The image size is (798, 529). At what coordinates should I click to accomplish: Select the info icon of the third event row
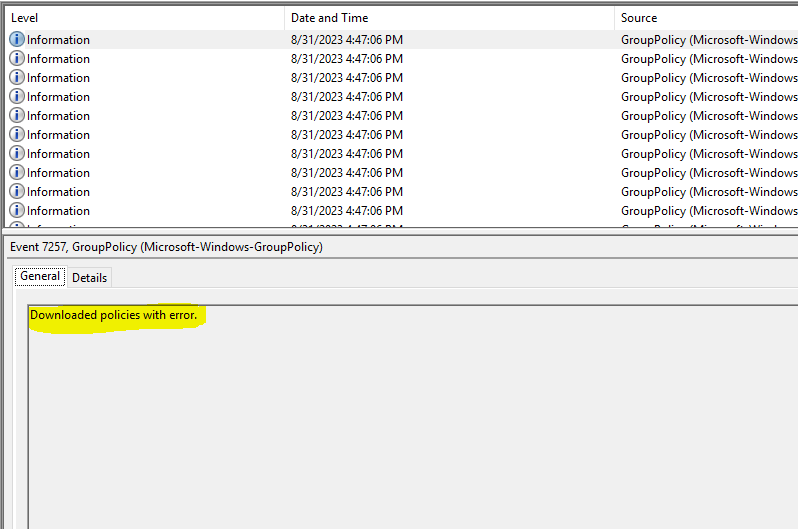click(x=17, y=78)
